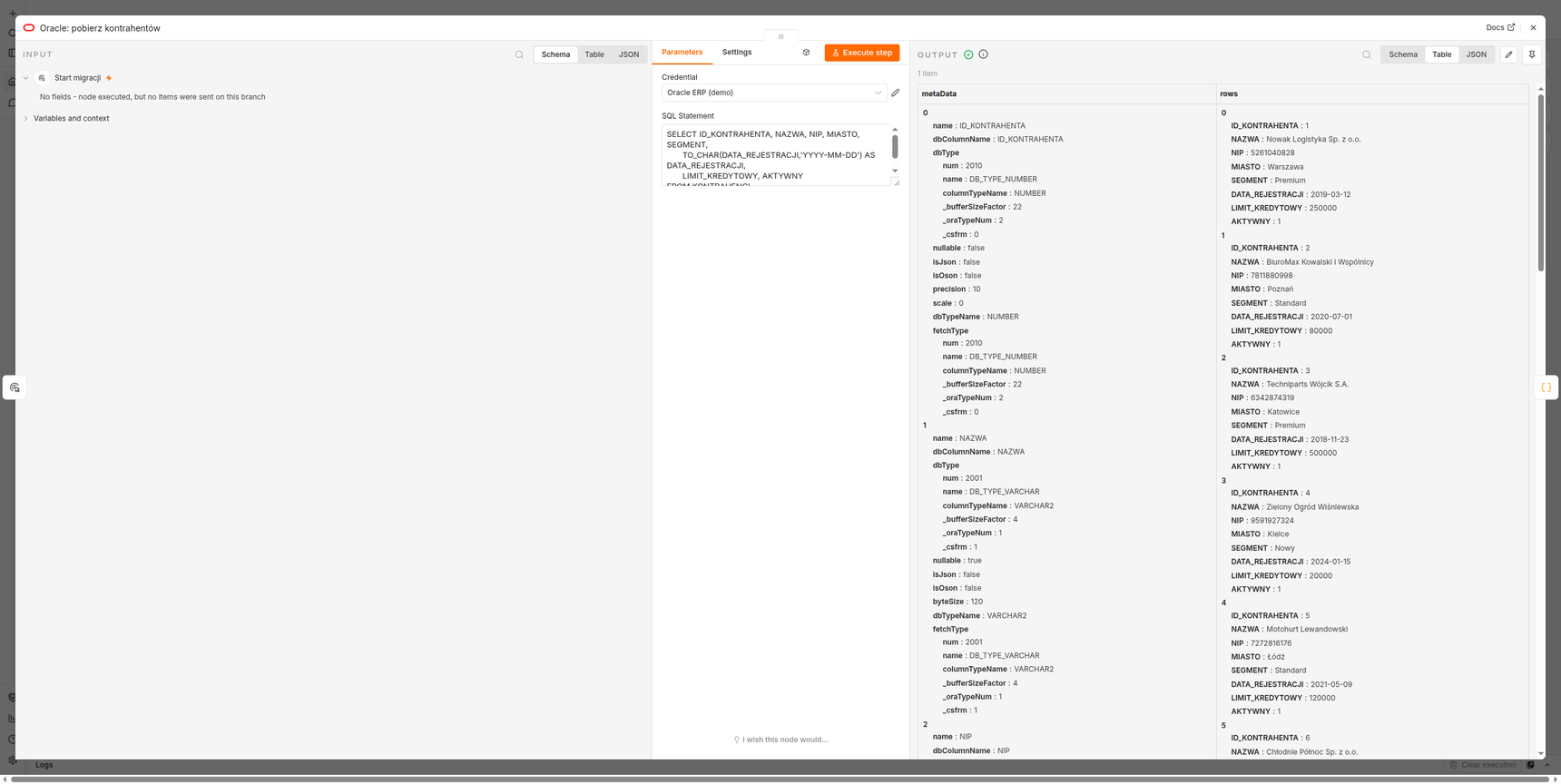Switch input view to Table
This screenshot has width=1561, height=784.
click(x=594, y=54)
